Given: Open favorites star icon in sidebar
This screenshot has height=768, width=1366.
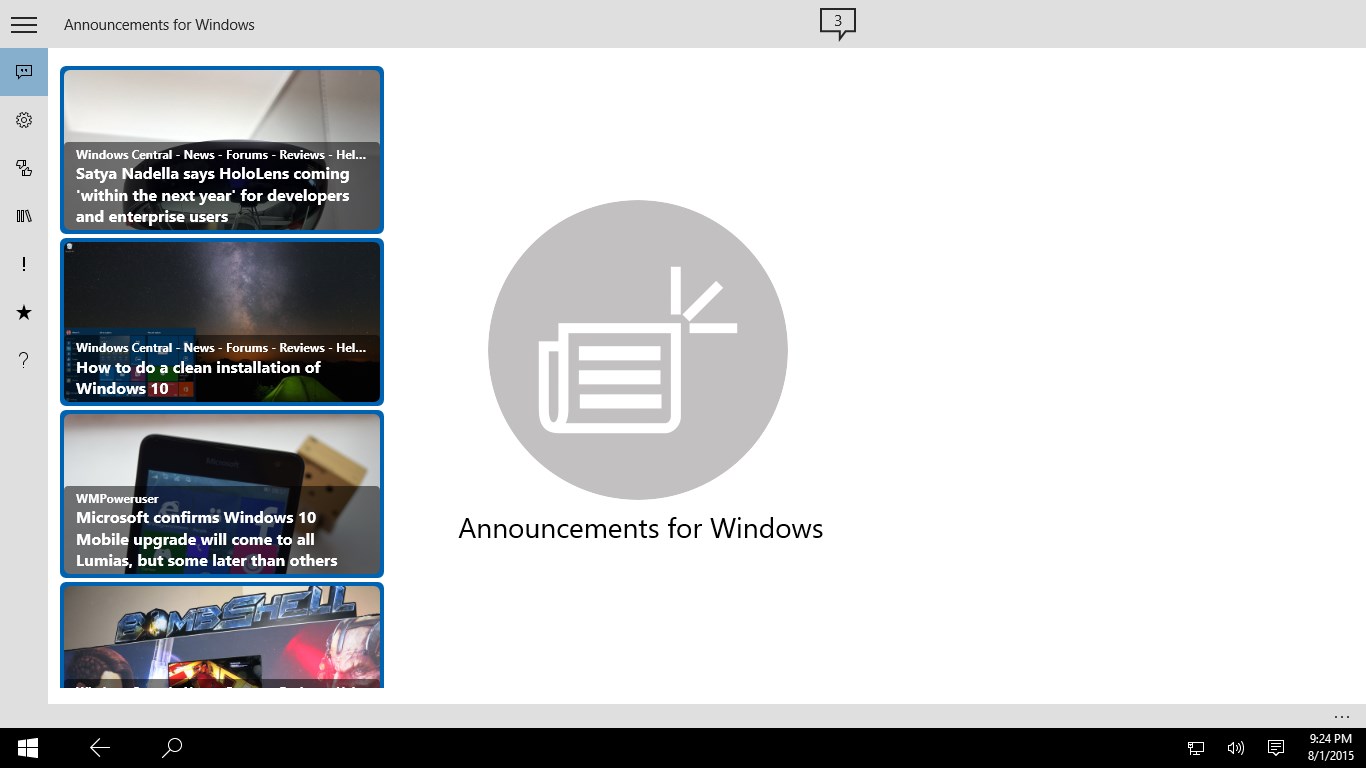Looking at the screenshot, I should click(24, 312).
